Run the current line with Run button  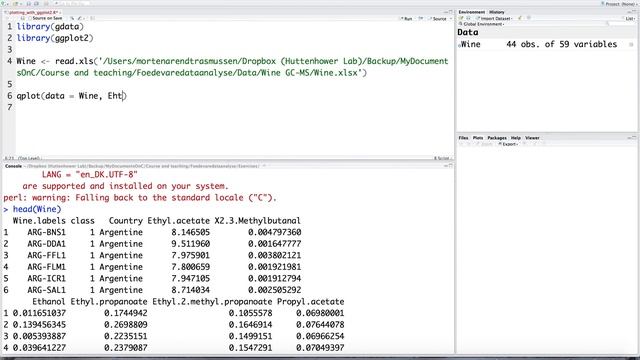[x=407, y=19]
